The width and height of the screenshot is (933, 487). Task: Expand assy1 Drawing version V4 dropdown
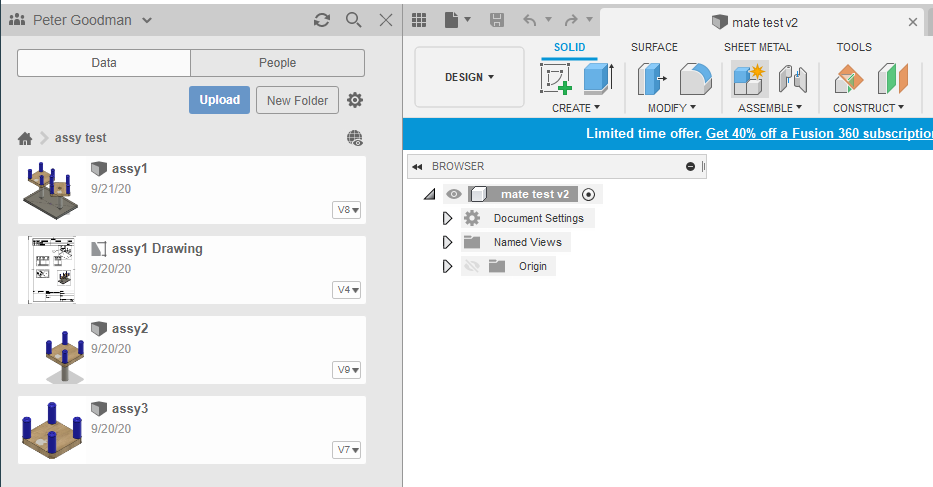(x=346, y=290)
